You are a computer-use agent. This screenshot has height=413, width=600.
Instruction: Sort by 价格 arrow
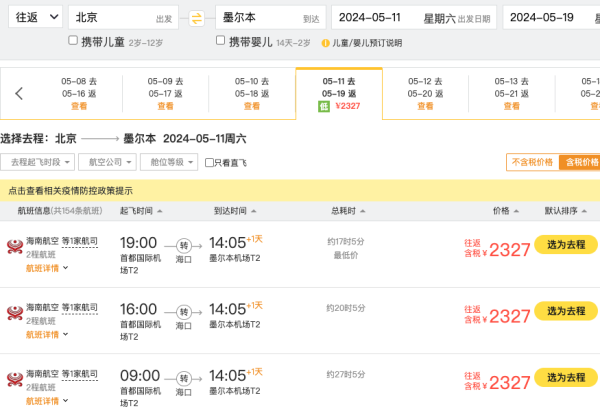click(x=516, y=211)
